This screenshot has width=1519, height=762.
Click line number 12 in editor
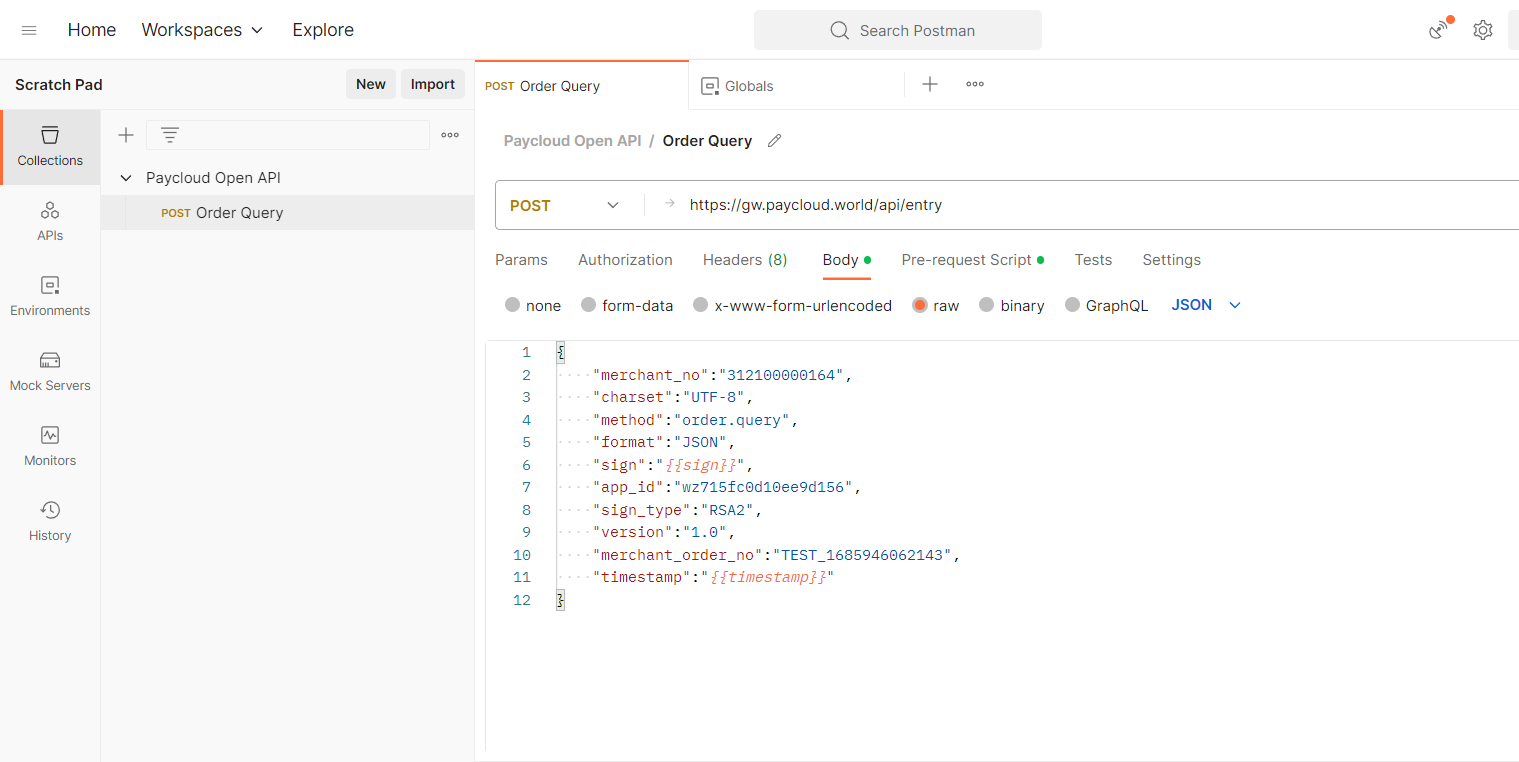click(x=522, y=600)
